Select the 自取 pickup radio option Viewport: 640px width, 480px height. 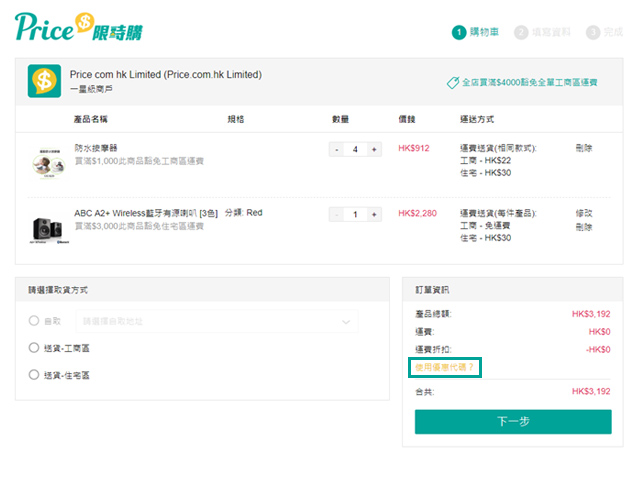34,321
